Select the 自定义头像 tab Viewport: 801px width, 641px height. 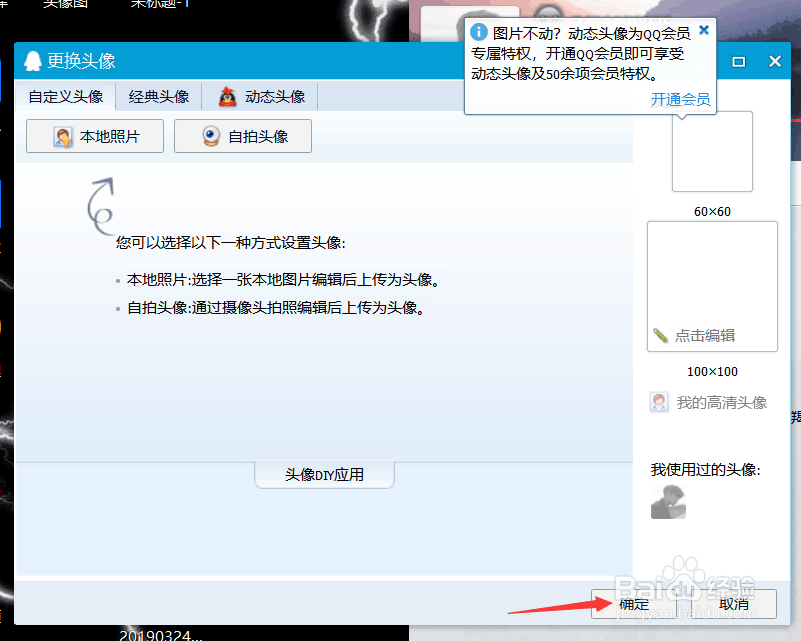65,97
